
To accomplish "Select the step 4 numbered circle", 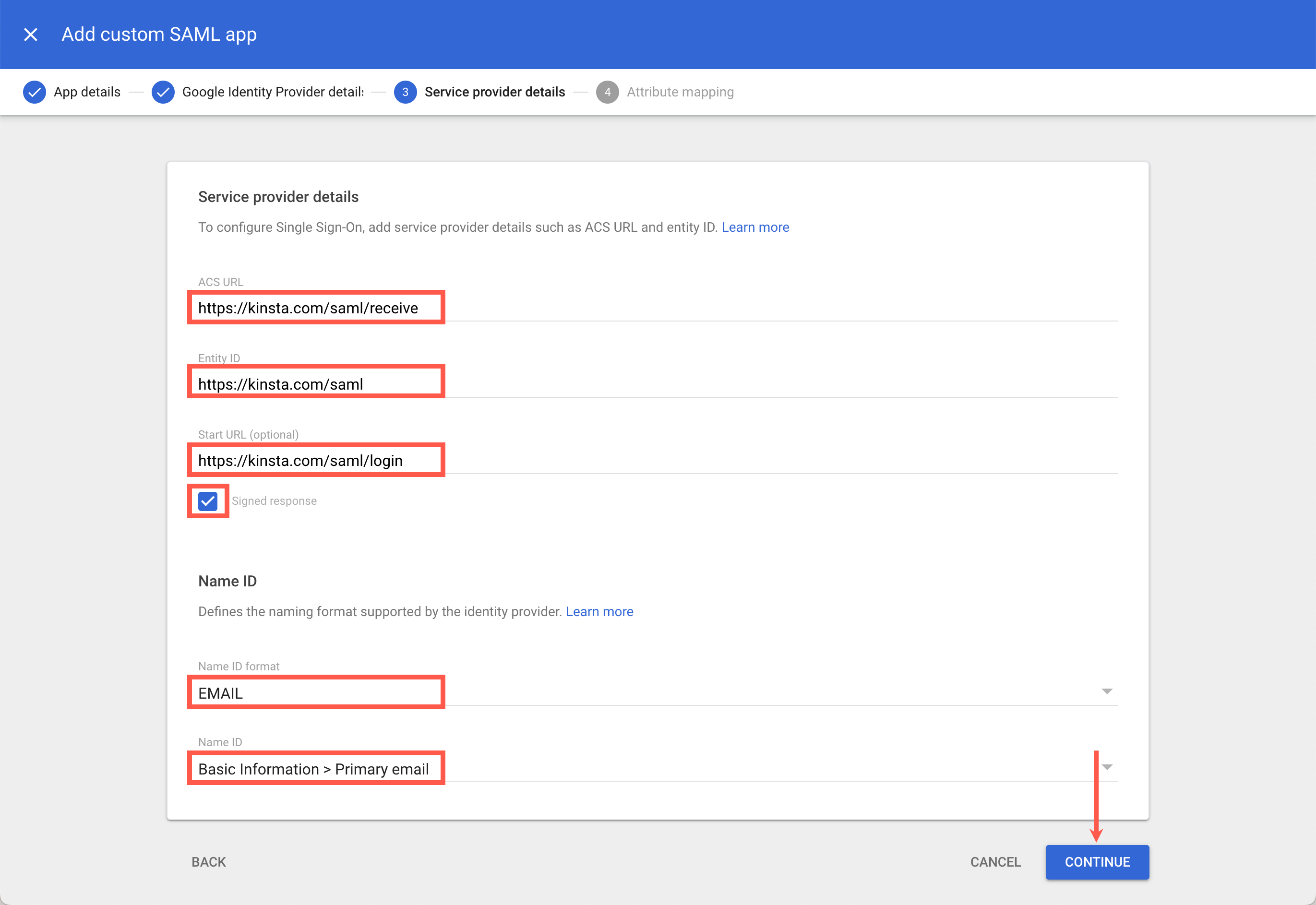I will [607, 91].
